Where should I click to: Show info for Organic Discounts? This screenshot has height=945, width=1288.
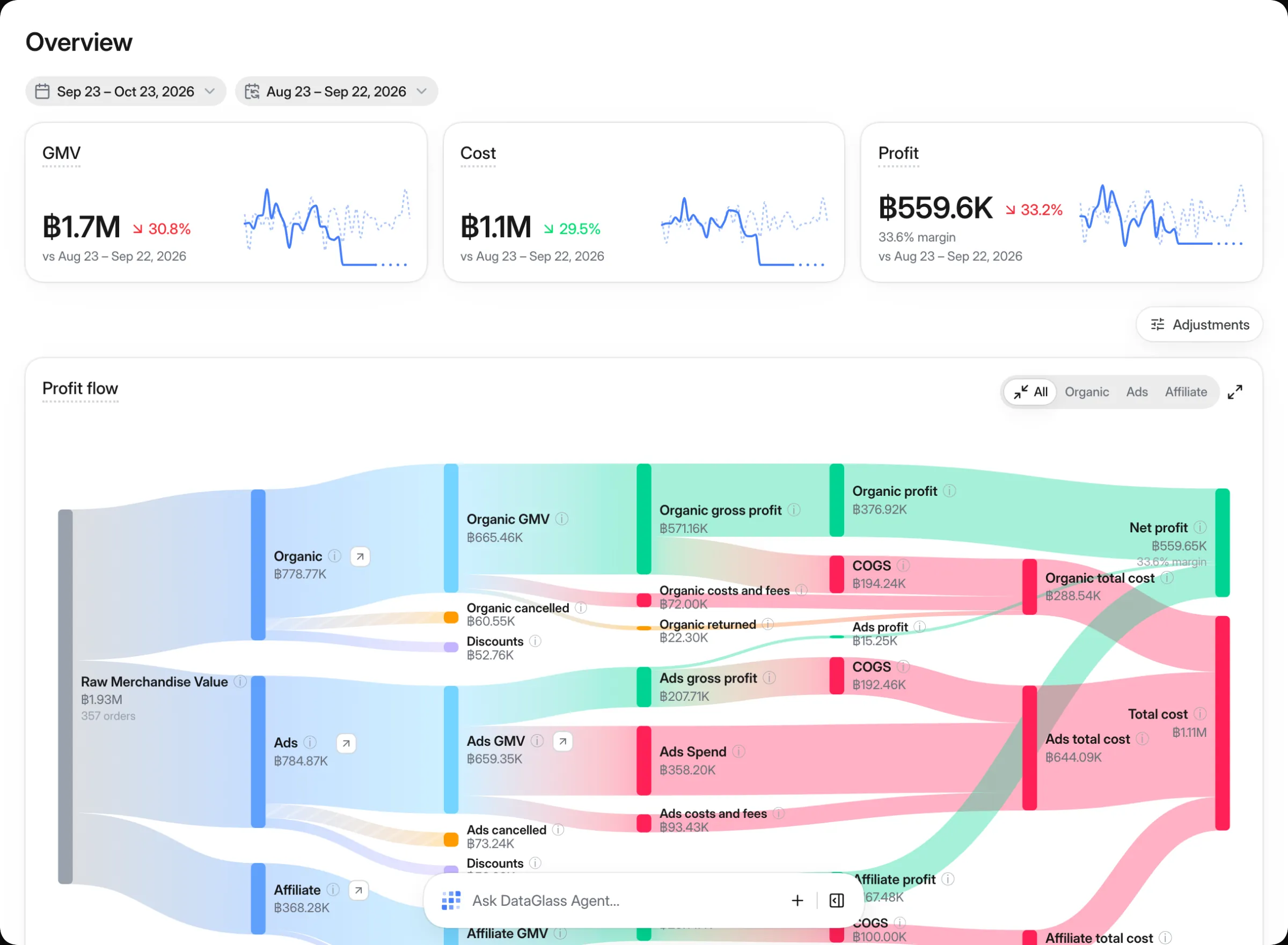(536, 642)
